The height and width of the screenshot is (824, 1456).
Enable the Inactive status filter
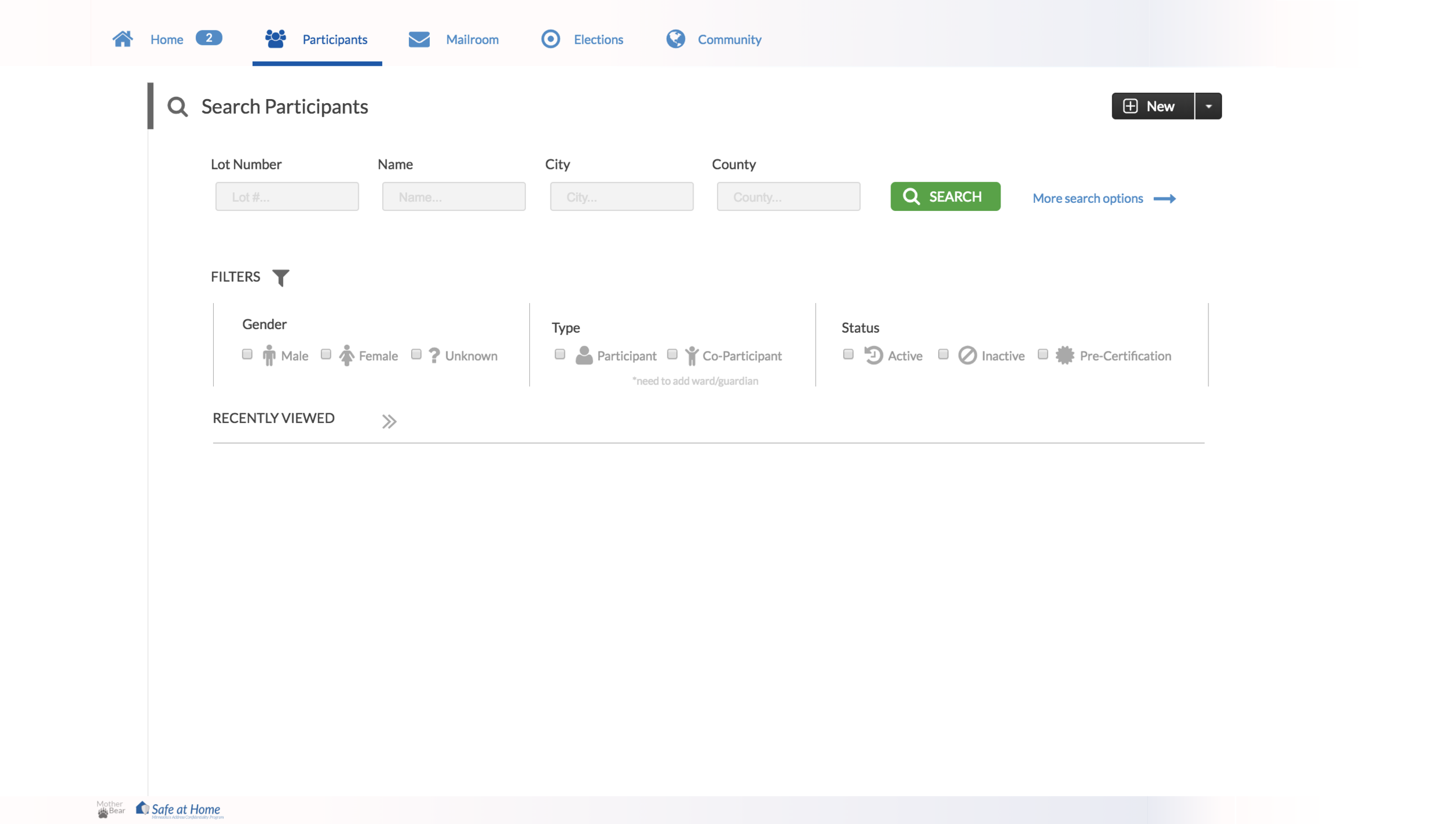[x=943, y=354]
